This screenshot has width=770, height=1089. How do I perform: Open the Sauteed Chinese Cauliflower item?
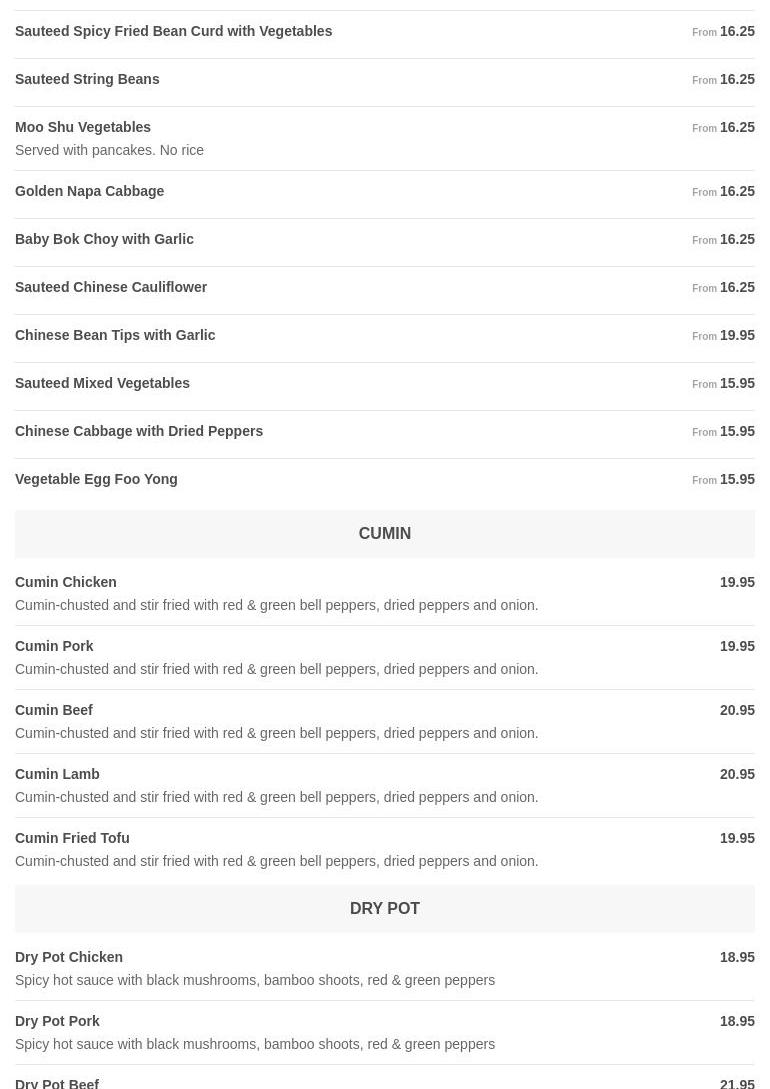(x=111, y=288)
